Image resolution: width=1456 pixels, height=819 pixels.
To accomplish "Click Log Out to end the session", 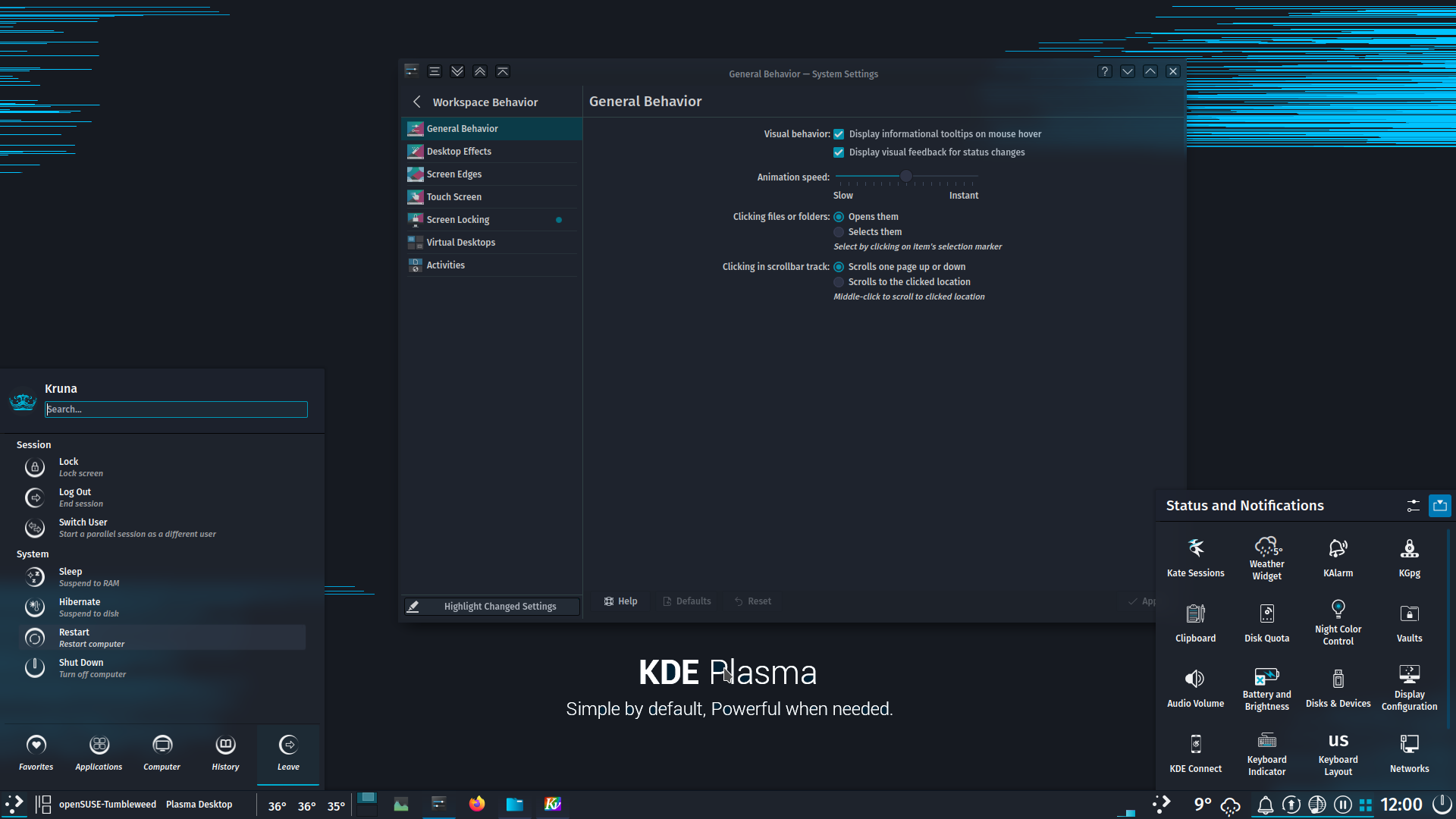I will (x=162, y=497).
